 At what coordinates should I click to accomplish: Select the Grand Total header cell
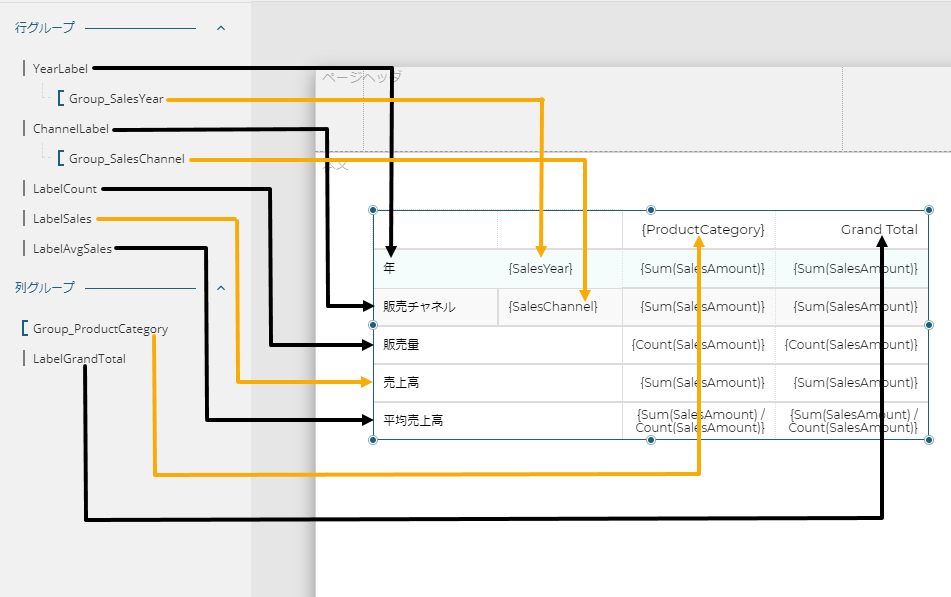pos(852,229)
